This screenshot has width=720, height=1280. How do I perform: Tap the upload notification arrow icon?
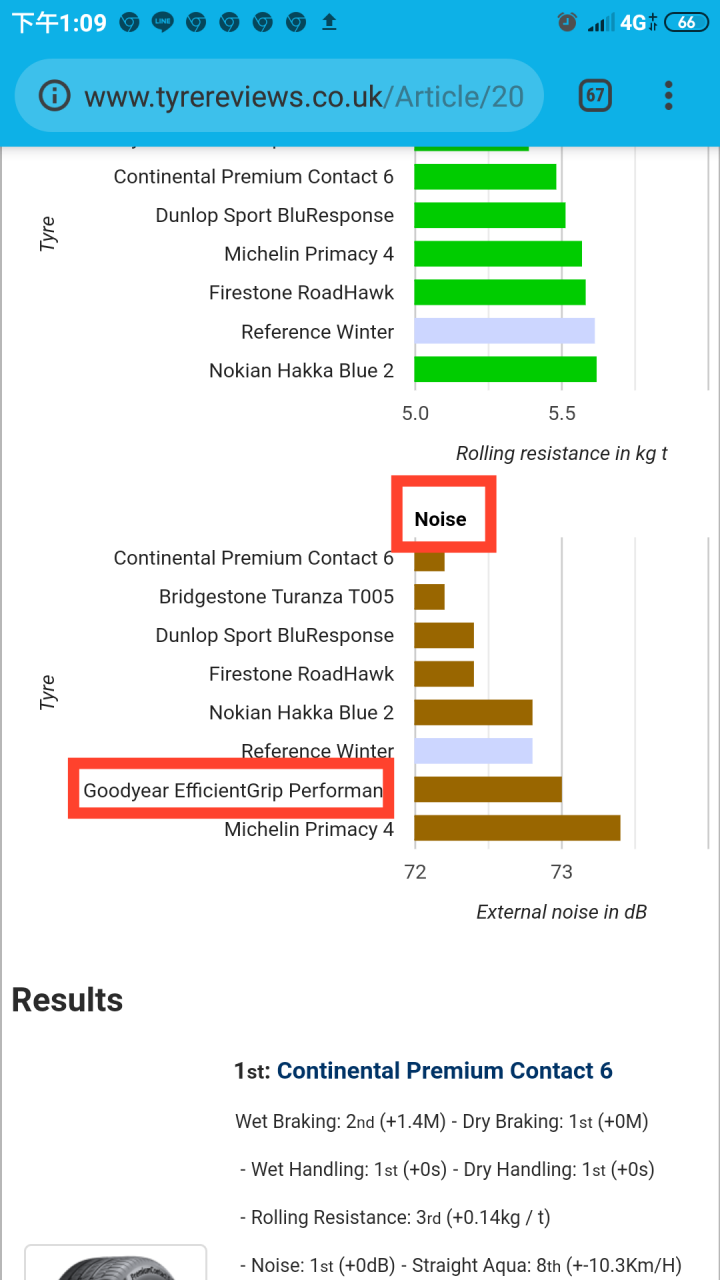(329, 22)
